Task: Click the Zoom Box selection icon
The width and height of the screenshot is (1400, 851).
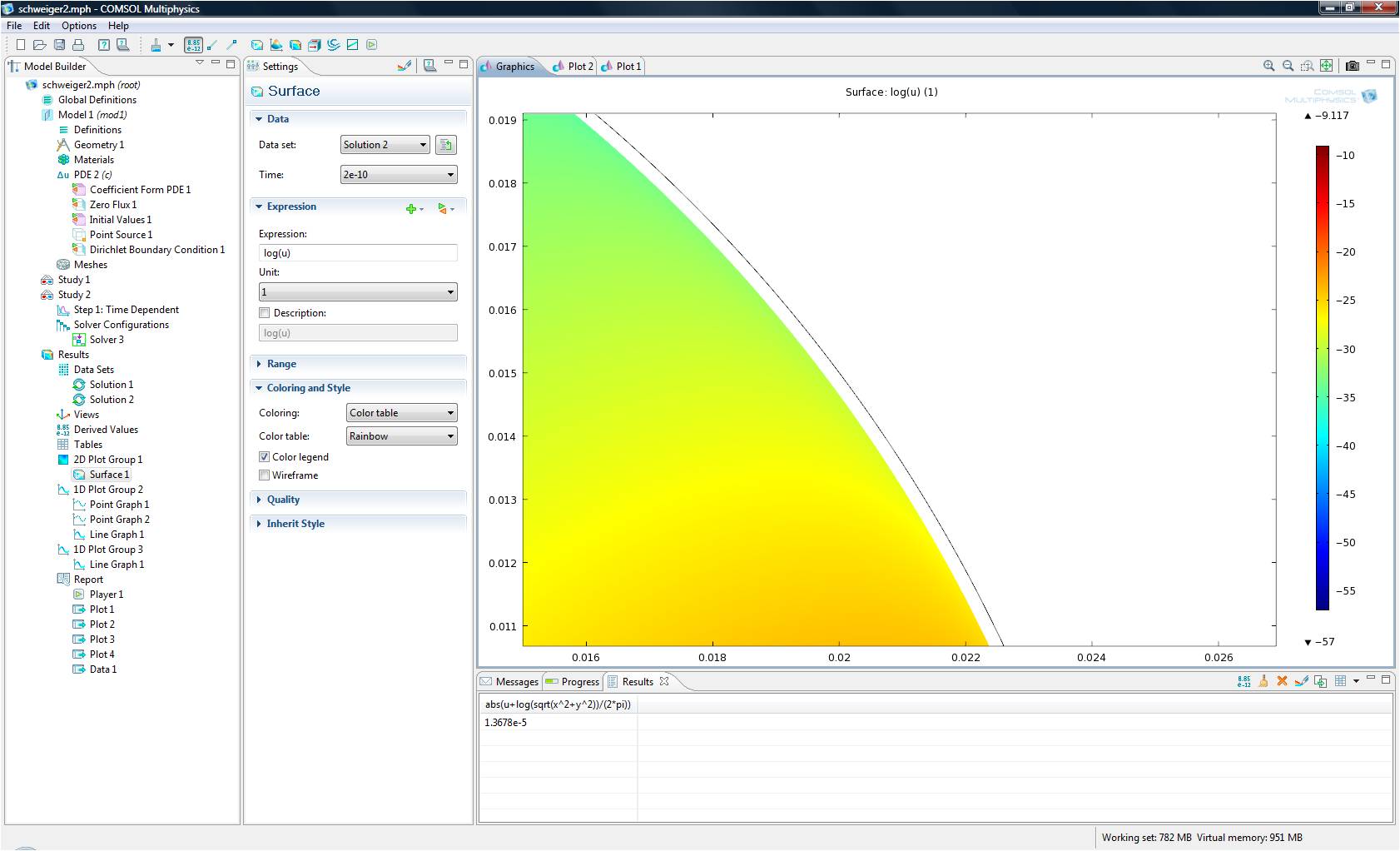Action: pyautogui.click(x=1307, y=66)
